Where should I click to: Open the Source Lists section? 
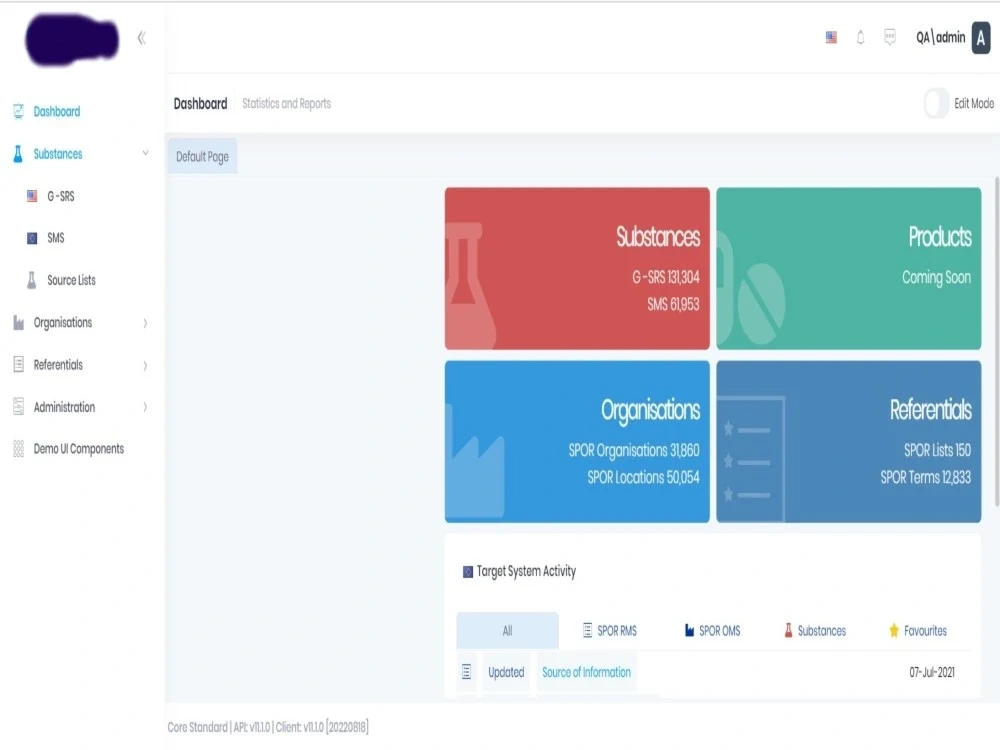coord(69,280)
